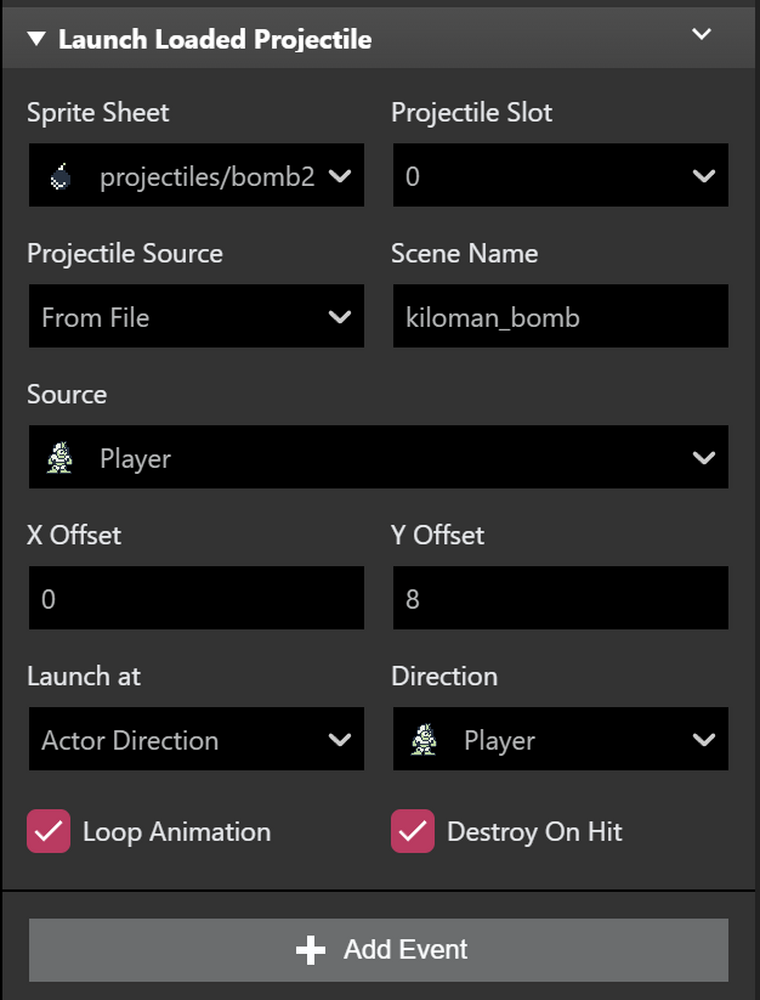
Task: Open the Launch at dropdown
Action: pos(196,740)
